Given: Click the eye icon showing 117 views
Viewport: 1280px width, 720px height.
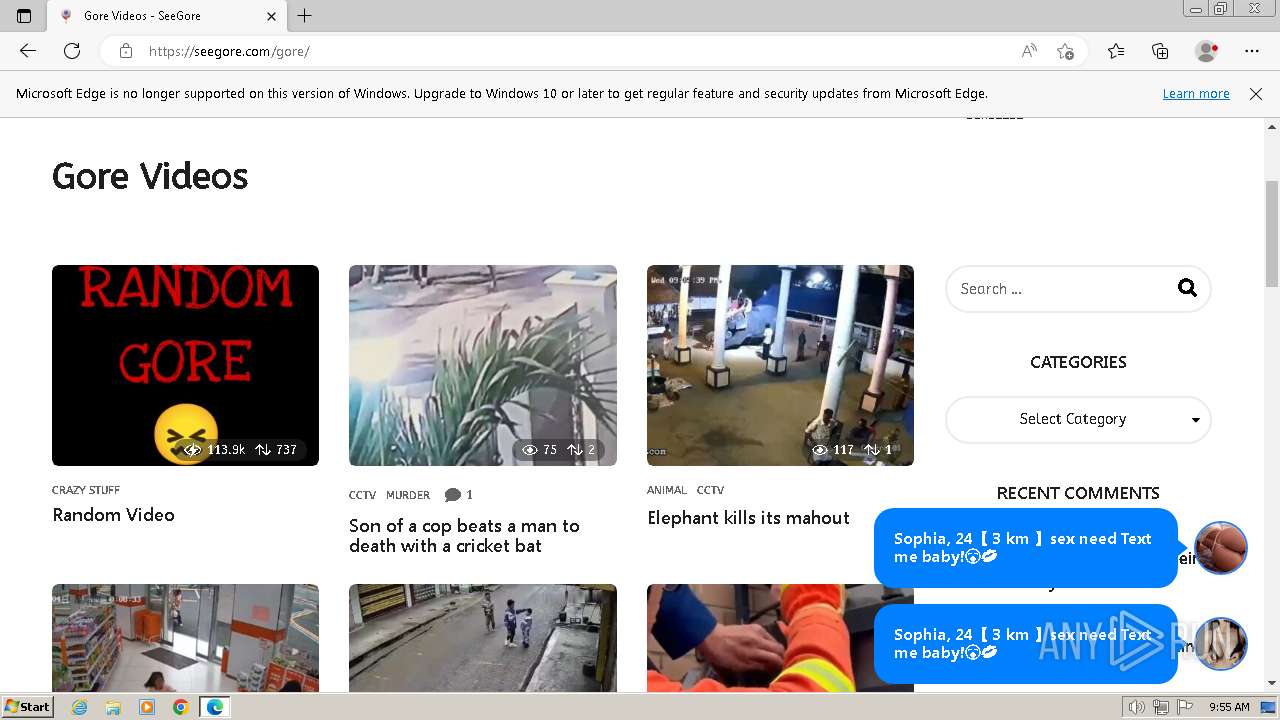Looking at the screenshot, I should [820, 450].
